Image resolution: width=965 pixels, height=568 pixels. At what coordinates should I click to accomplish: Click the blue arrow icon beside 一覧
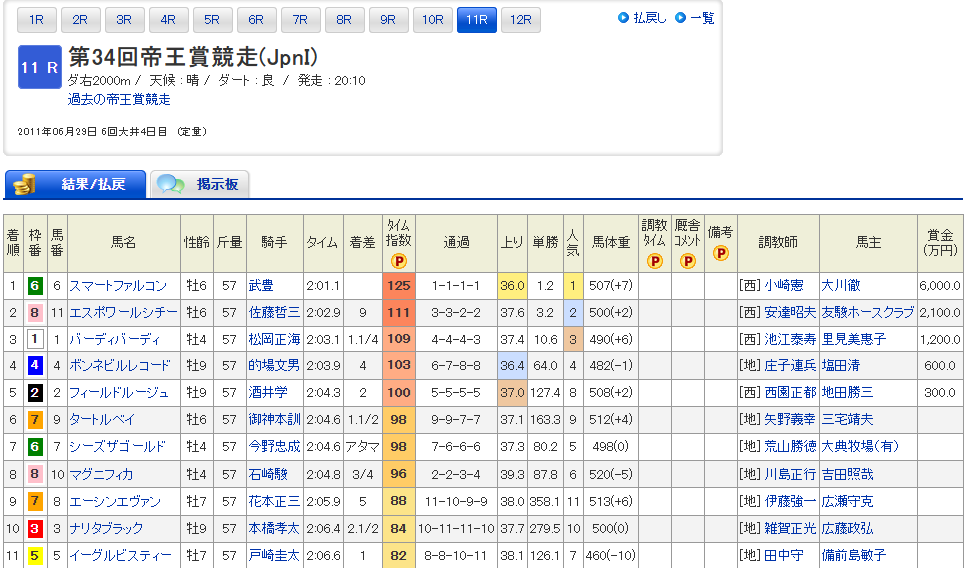click(x=681, y=18)
